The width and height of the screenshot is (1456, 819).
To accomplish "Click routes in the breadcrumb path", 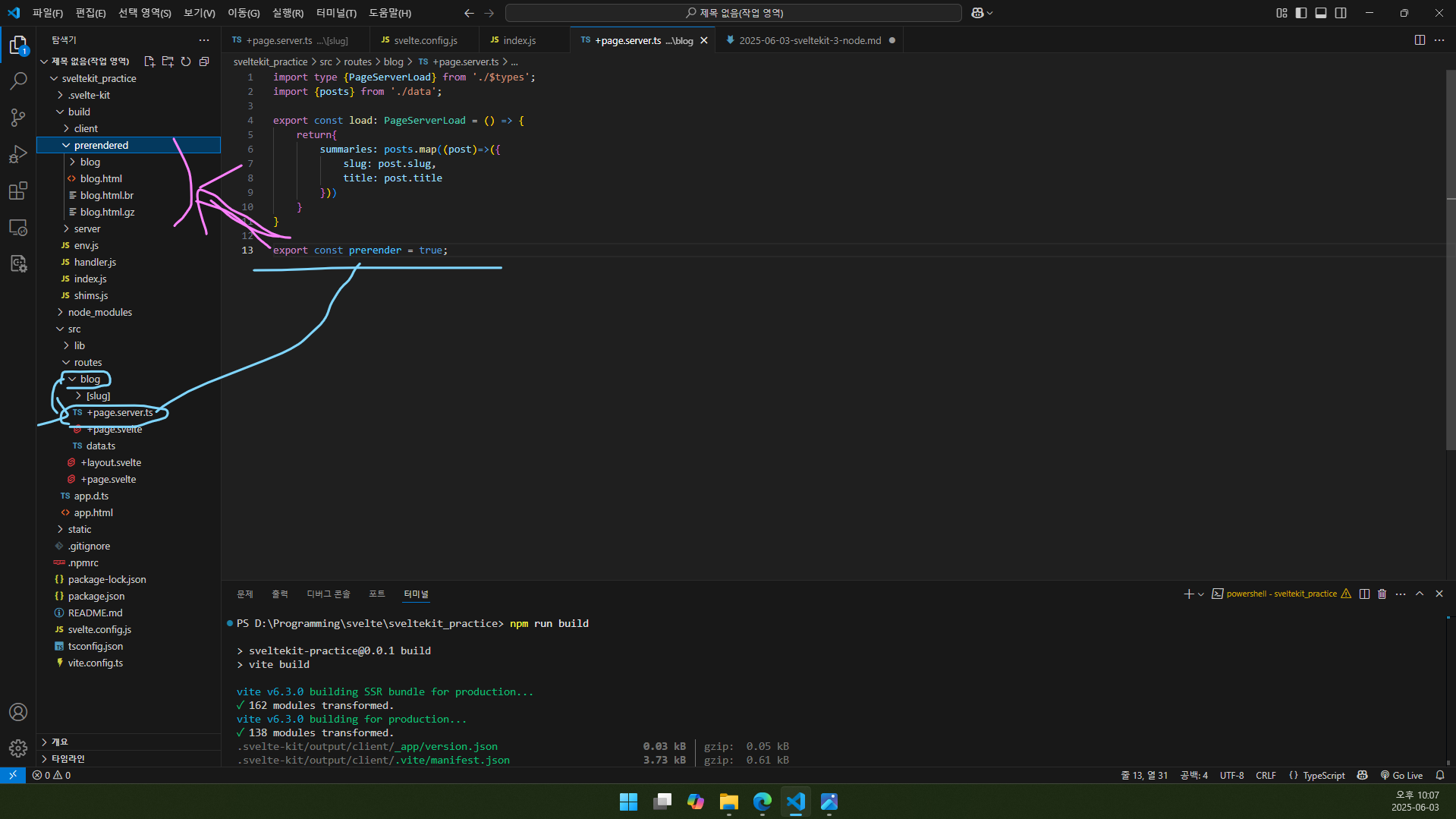I will click(357, 61).
